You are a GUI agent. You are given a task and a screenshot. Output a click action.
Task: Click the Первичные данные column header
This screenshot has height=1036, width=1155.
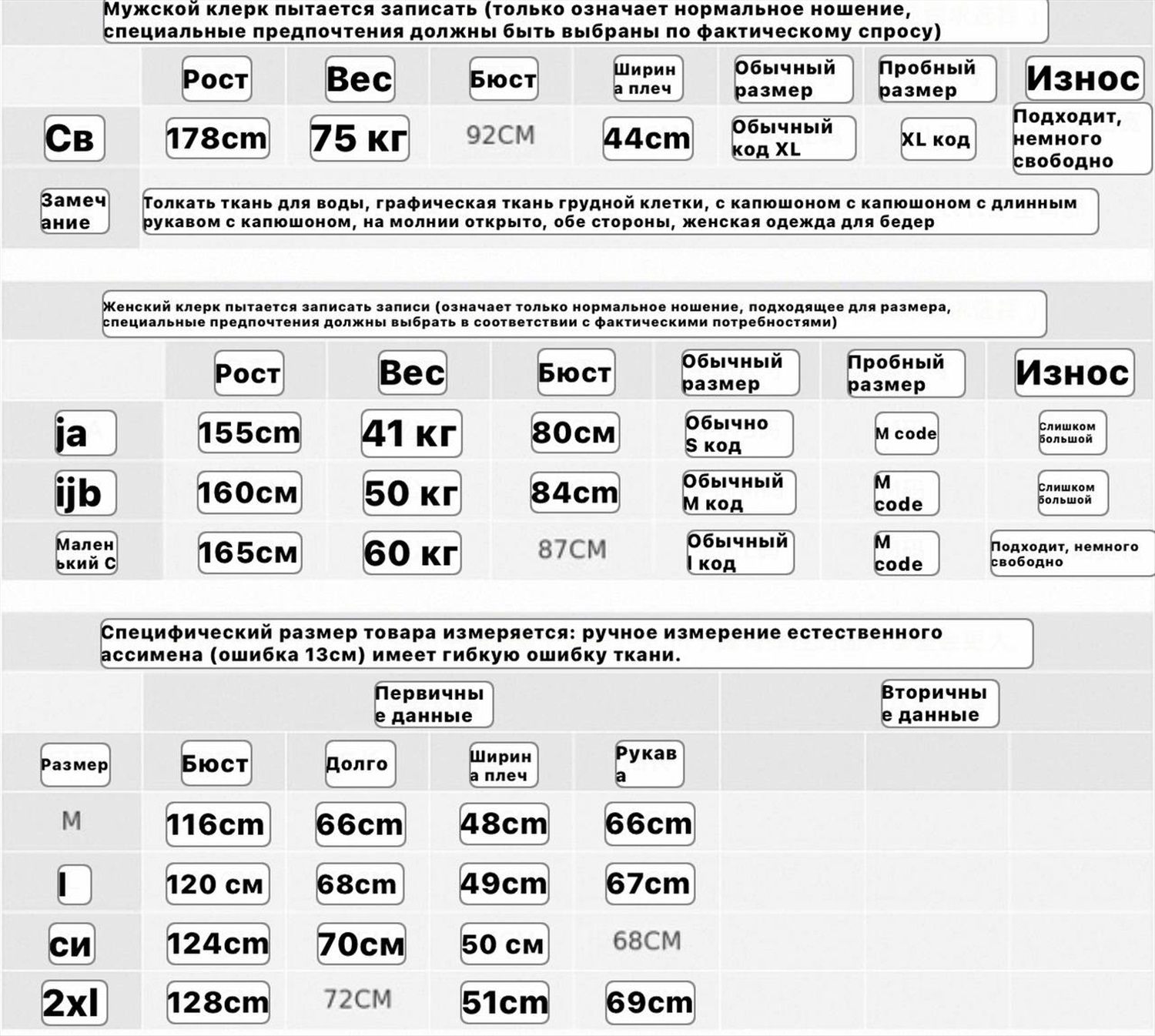coord(433,704)
